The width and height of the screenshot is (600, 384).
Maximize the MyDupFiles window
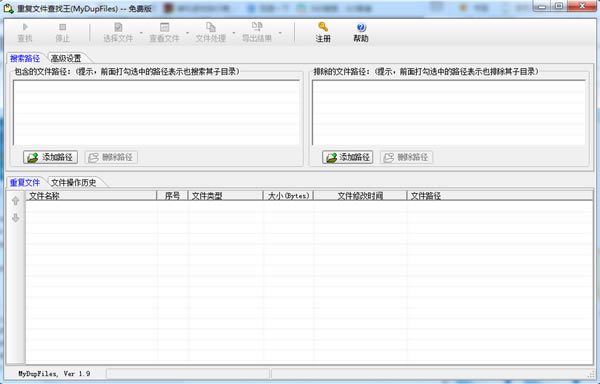click(559, 6)
